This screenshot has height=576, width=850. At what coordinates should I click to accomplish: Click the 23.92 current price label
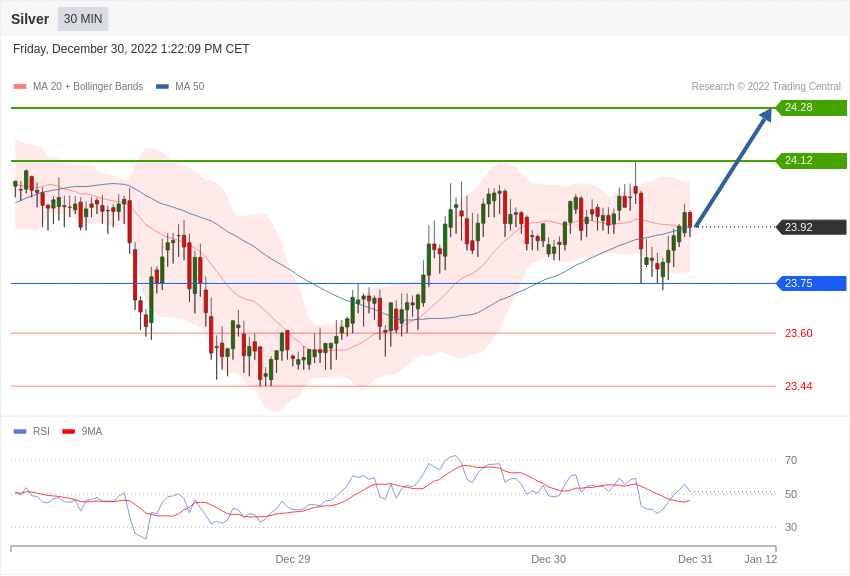[x=812, y=227]
